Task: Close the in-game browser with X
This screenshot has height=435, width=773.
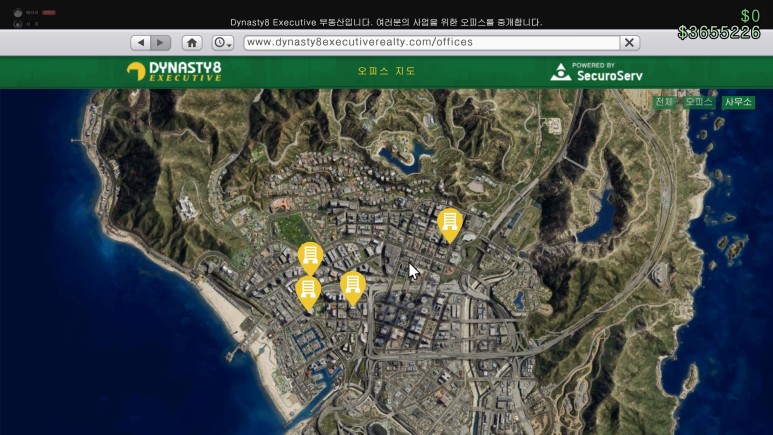Action: pyautogui.click(x=630, y=42)
